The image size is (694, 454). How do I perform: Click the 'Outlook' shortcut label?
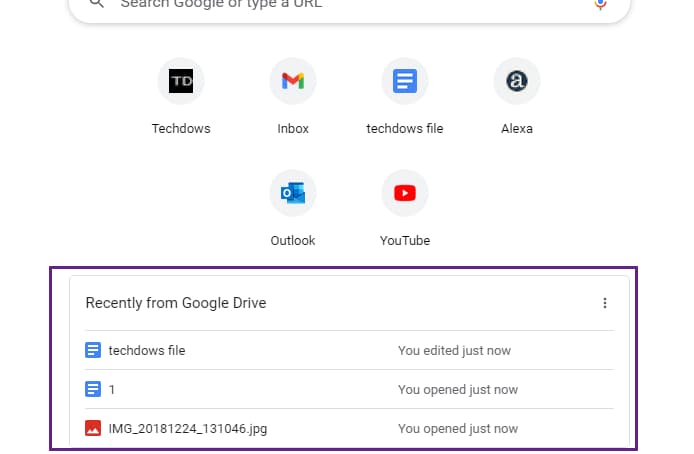tap(293, 241)
